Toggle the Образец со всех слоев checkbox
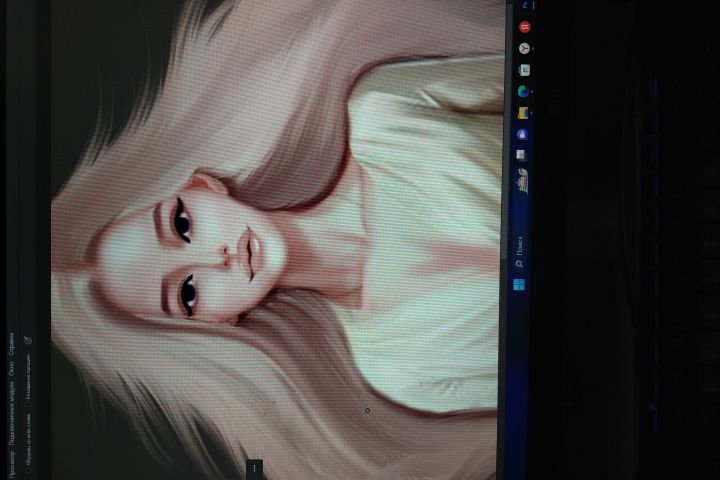 tap(28, 469)
